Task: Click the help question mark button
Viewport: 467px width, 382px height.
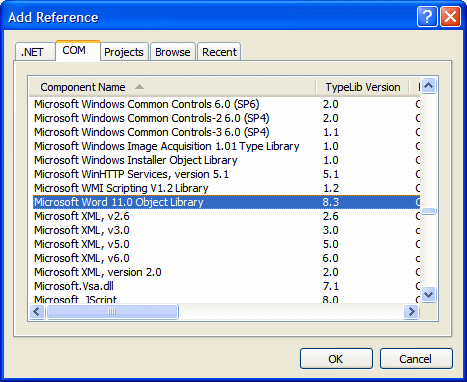Action: pos(427,16)
